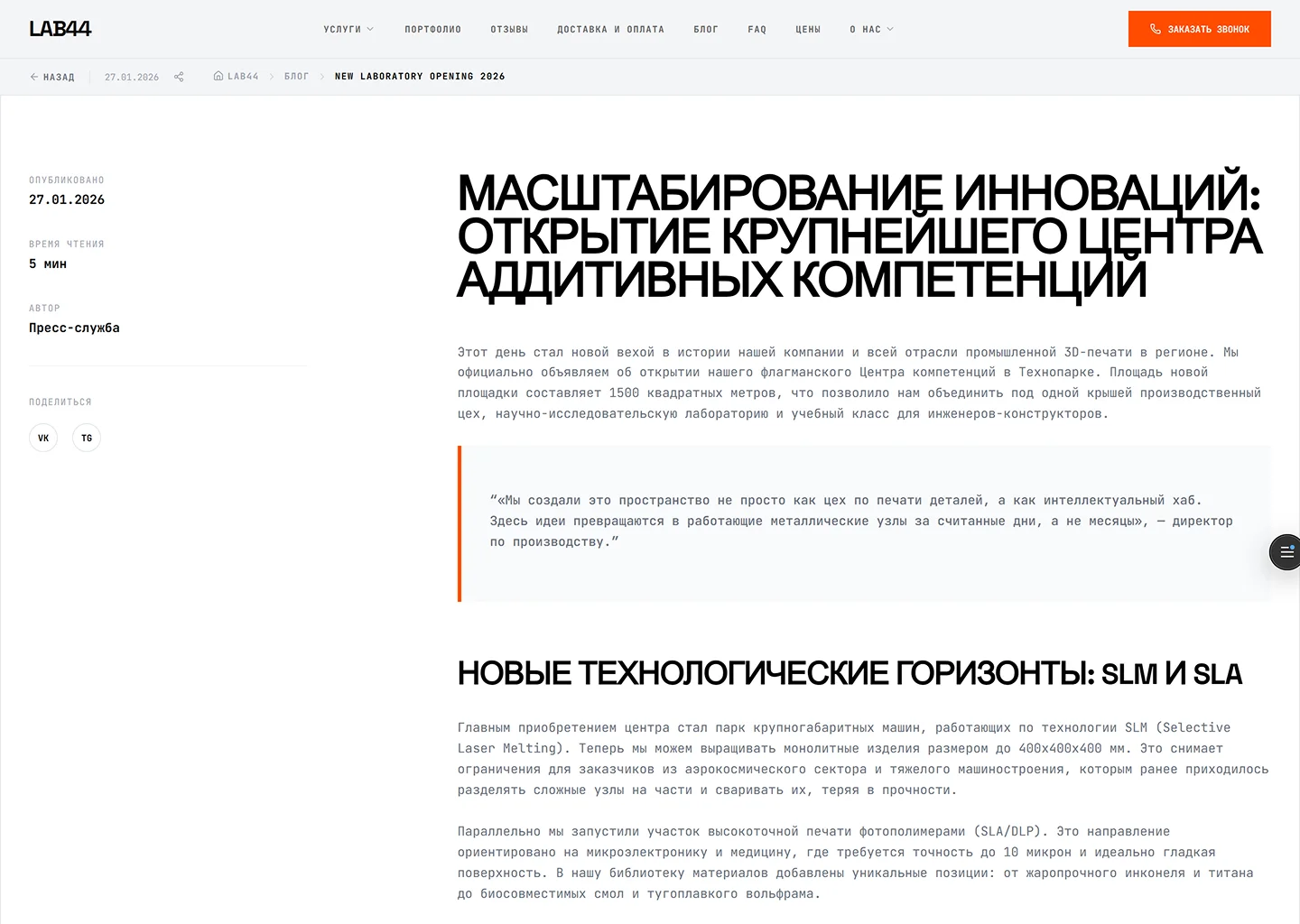Open the ЦЕНЫ navigation link
Screen dimensions: 1300x924
[808, 28]
